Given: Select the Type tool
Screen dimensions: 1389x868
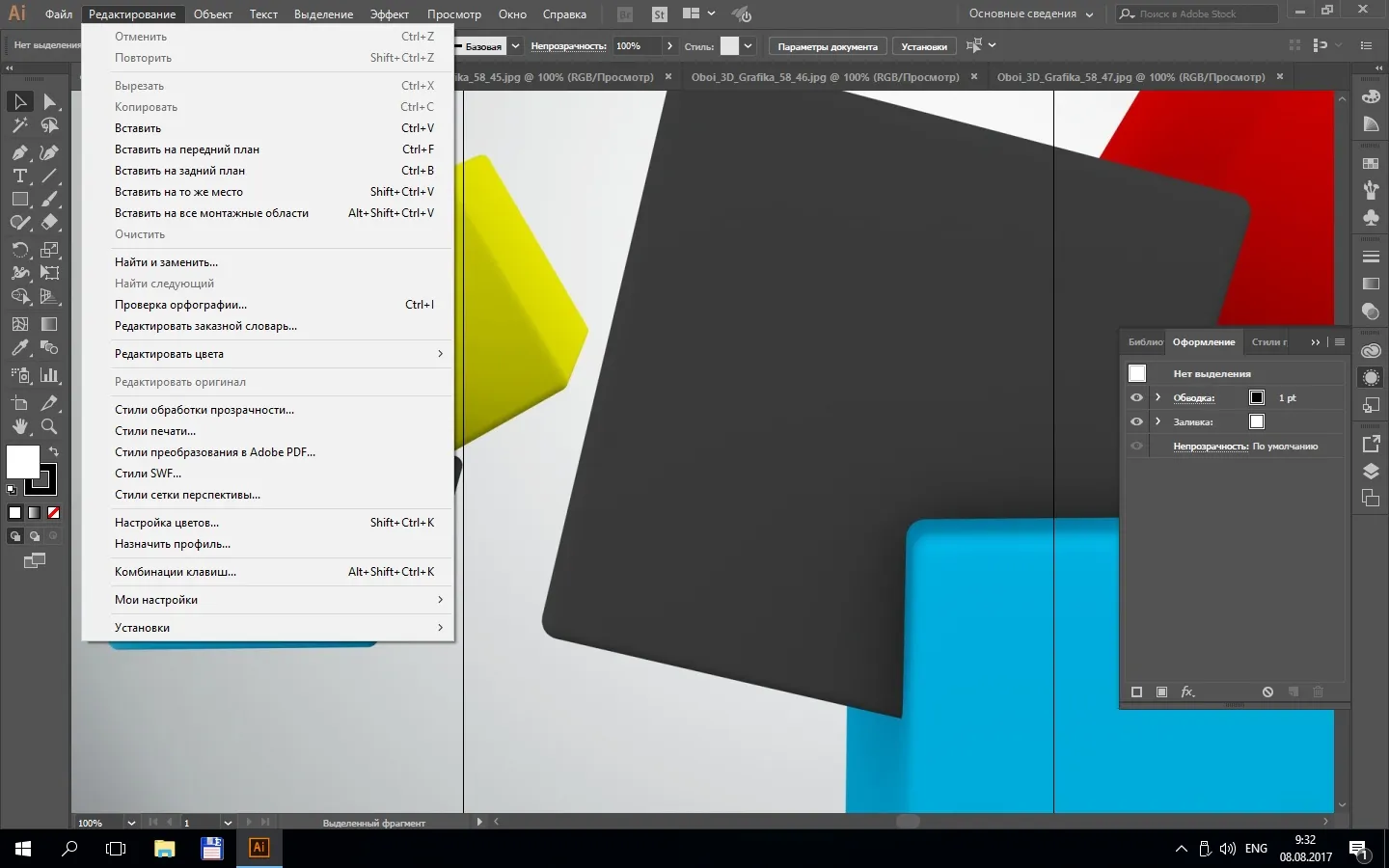Looking at the screenshot, I should [x=19, y=176].
